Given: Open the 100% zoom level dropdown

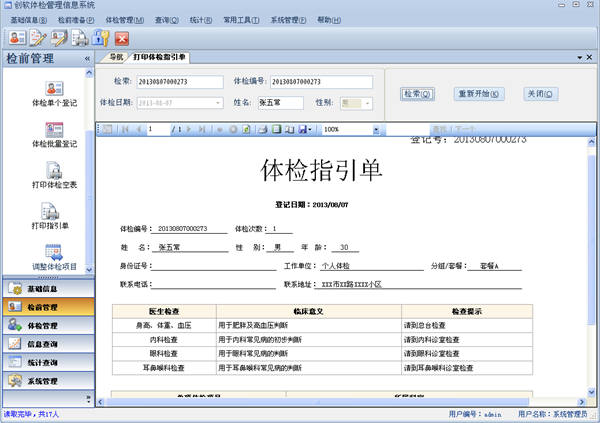Looking at the screenshot, I should [x=376, y=130].
